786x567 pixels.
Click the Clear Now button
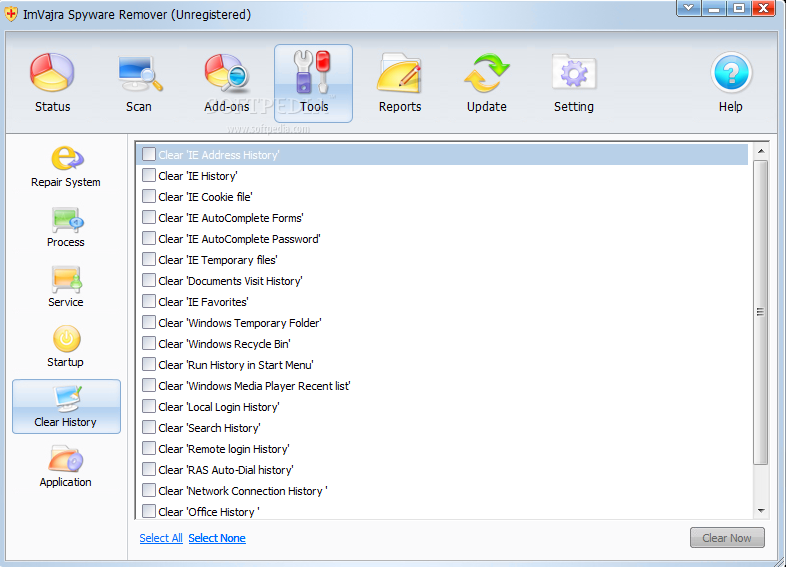pos(727,537)
